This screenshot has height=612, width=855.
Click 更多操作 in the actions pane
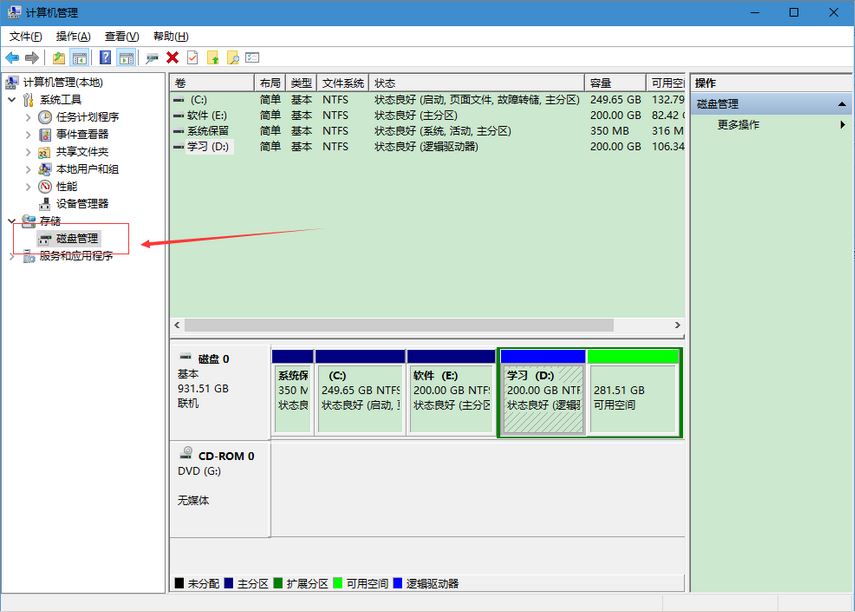[x=738, y=125]
